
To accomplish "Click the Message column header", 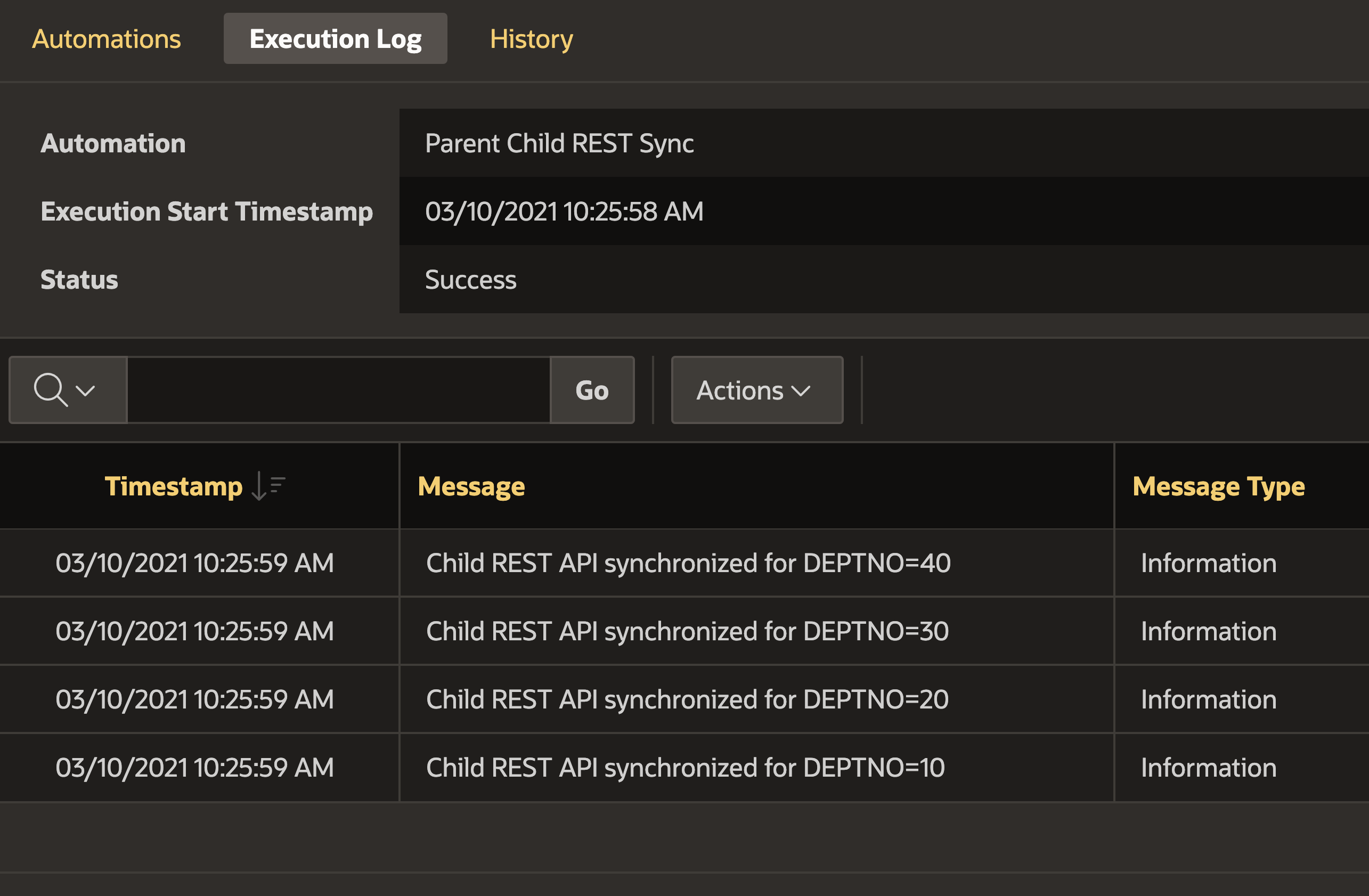I will tap(471, 486).
